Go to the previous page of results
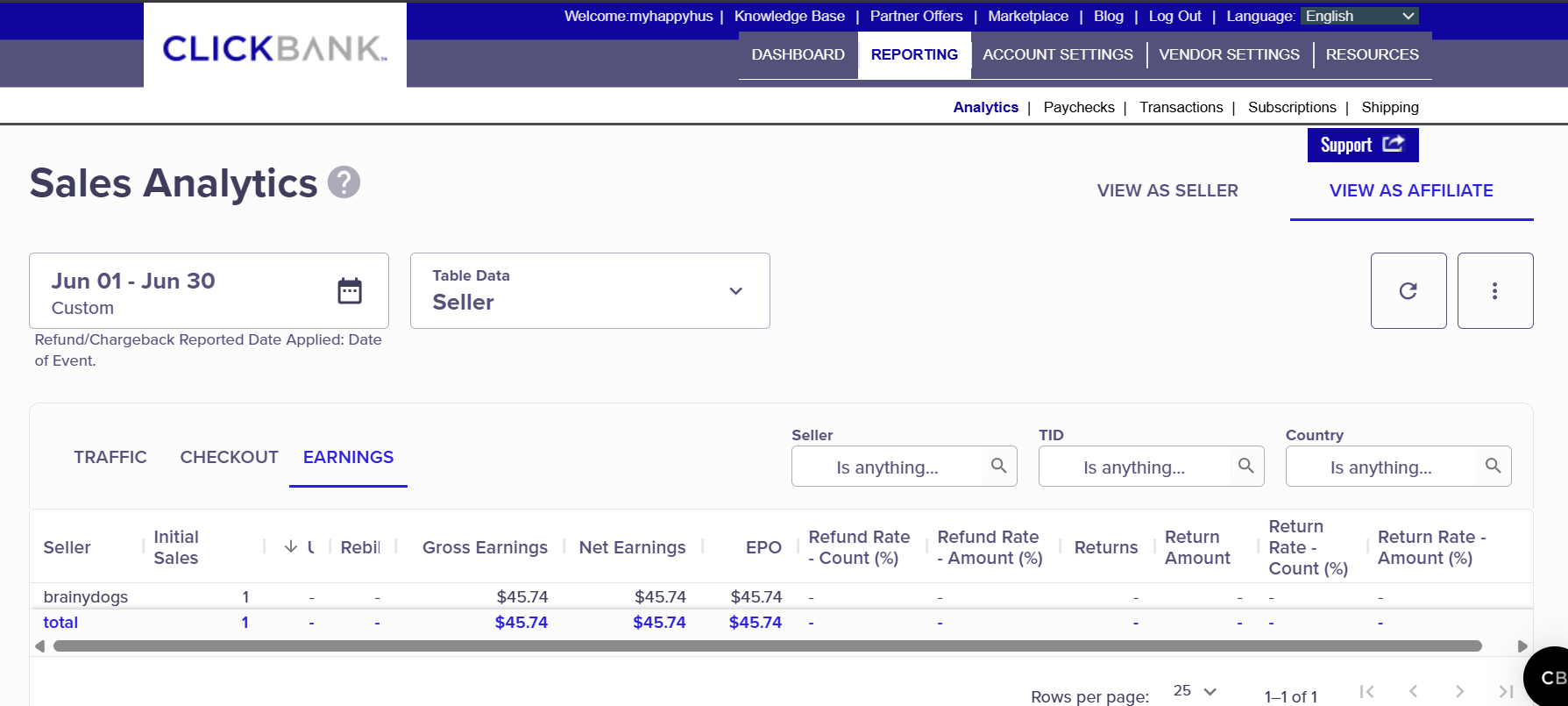 point(1413,691)
